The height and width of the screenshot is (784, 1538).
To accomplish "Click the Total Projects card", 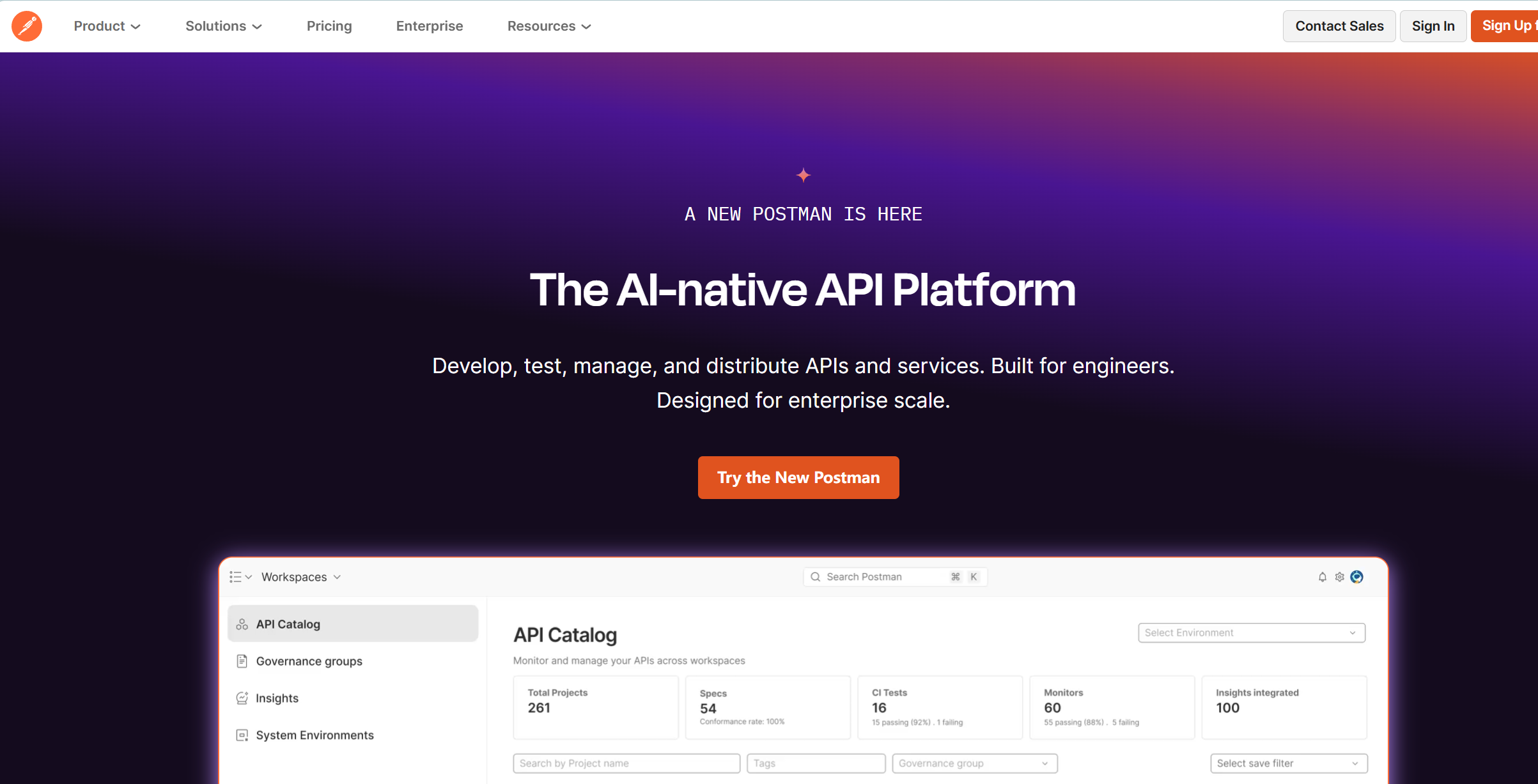I will [x=596, y=707].
